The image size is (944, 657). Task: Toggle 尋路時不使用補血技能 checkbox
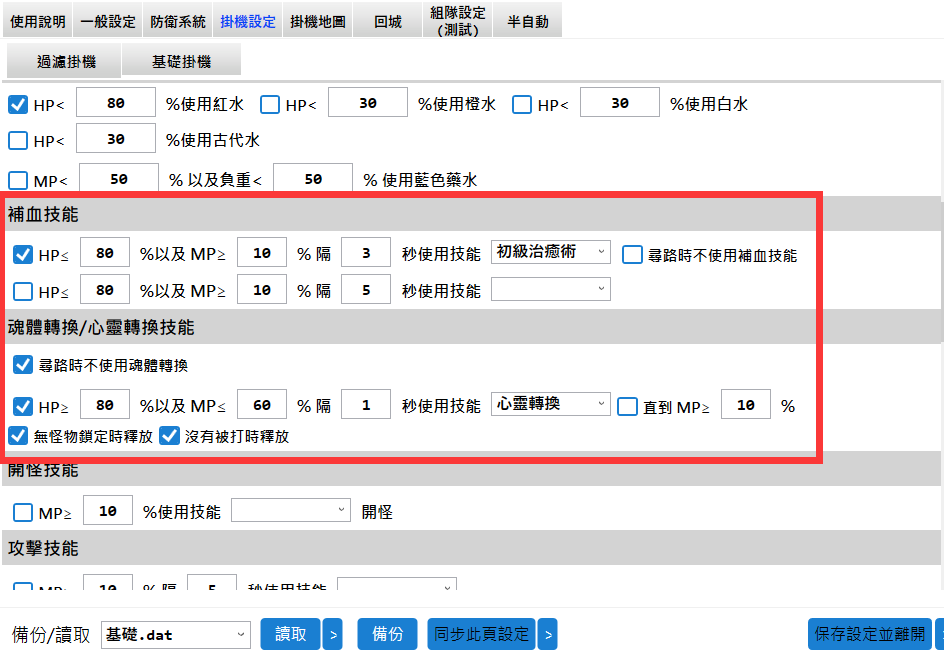coord(632,255)
